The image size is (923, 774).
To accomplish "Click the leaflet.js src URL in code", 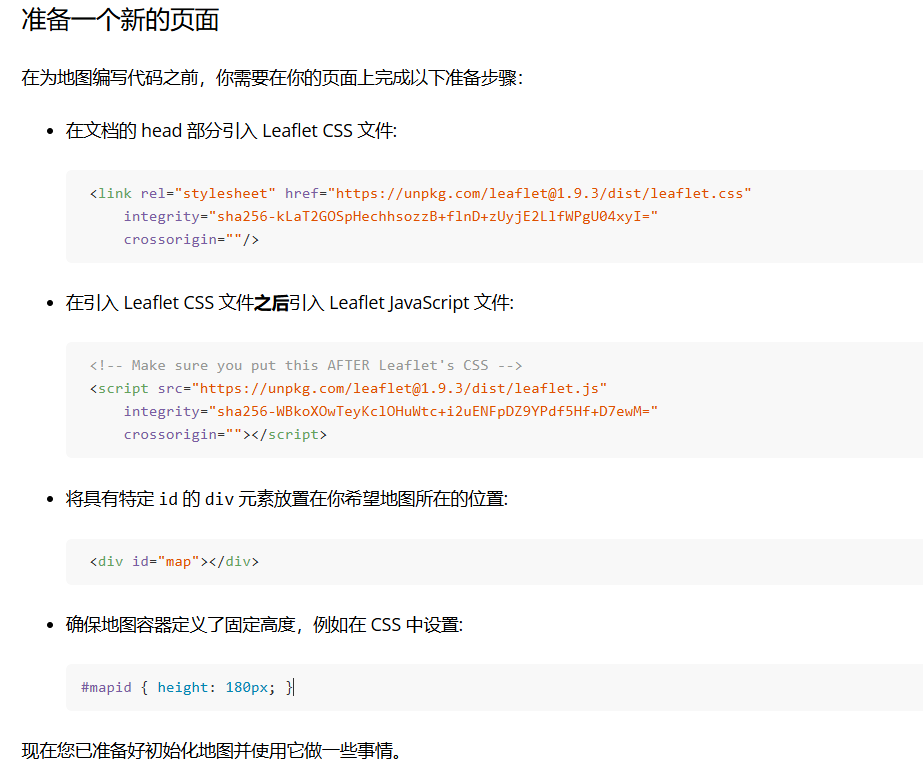I will click(400, 388).
